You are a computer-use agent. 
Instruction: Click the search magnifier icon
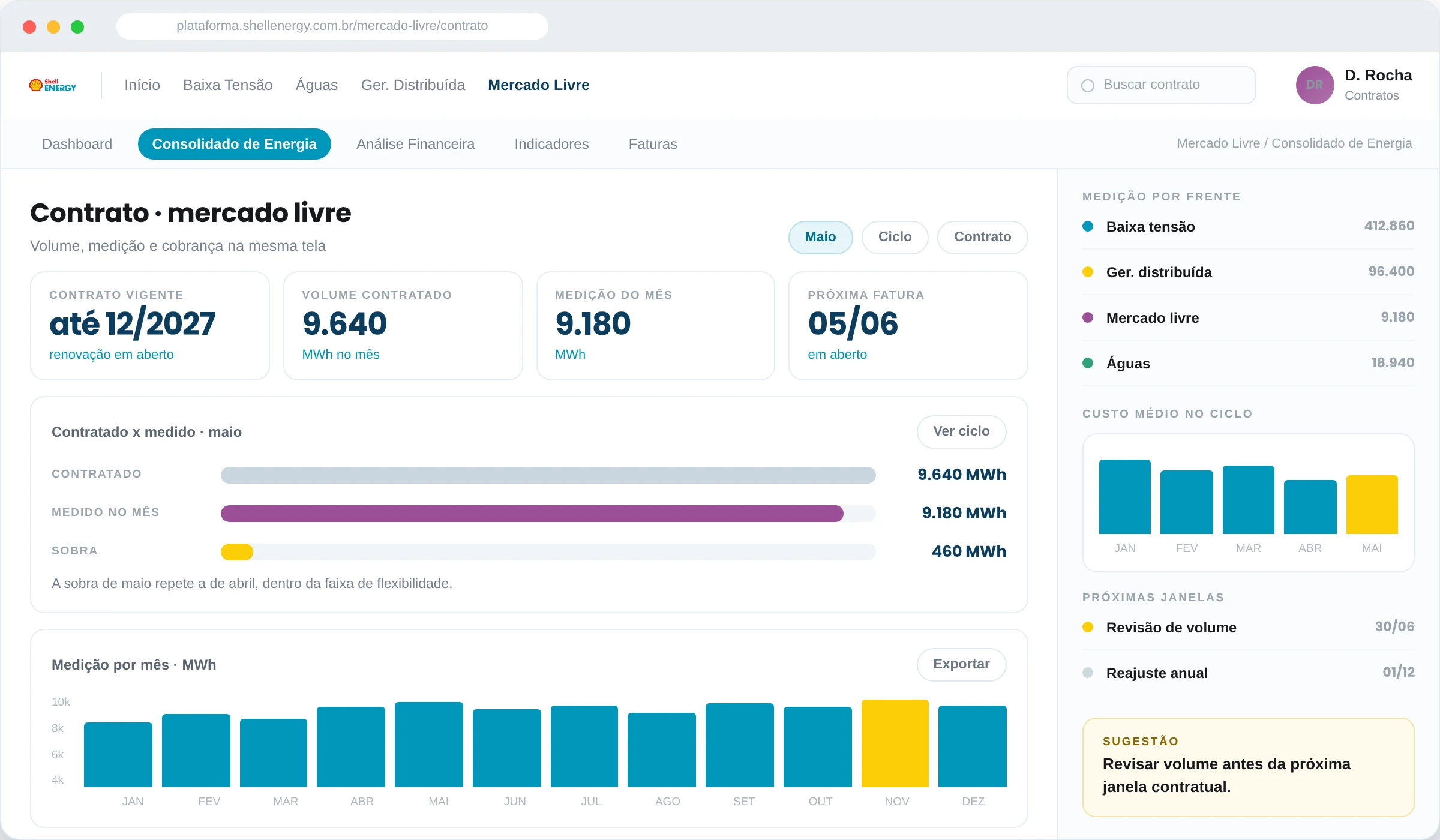pyautogui.click(x=1088, y=86)
